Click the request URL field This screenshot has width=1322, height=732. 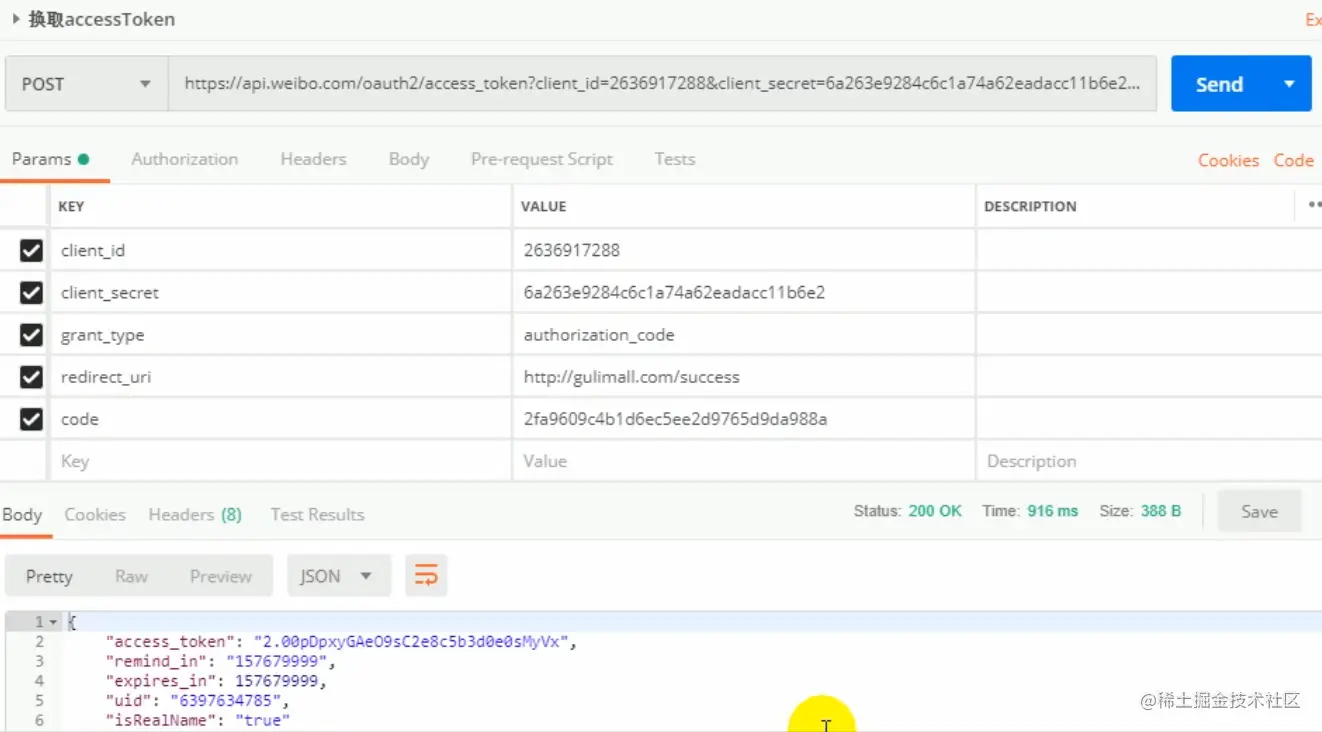click(663, 84)
